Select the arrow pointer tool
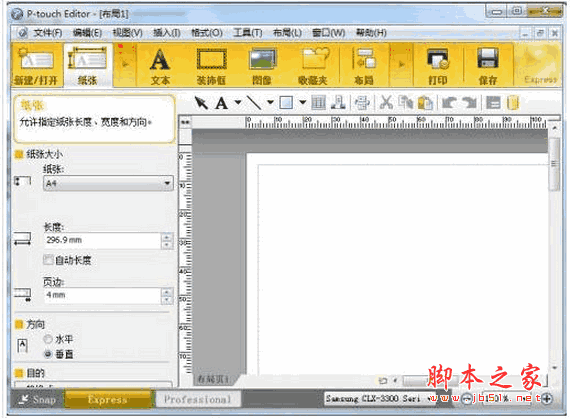Viewport: 570px width, 419px height. tap(201, 103)
